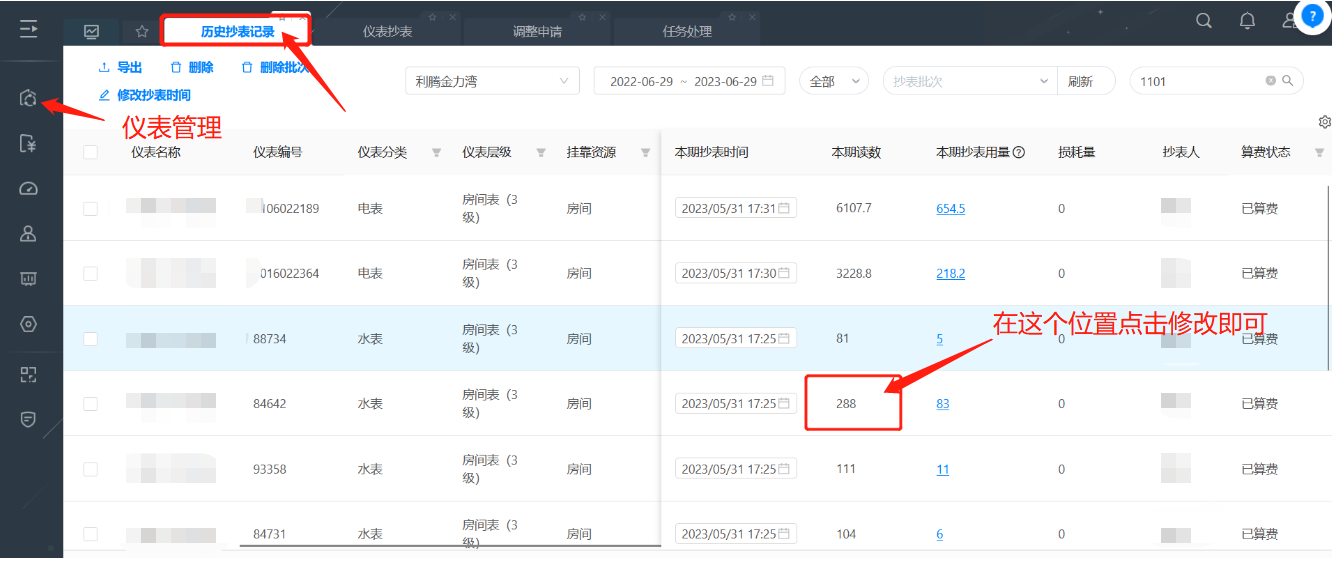Screen dimensions: 1333x561
Task: Open the chart dashboard tab icon
Action: point(92,31)
